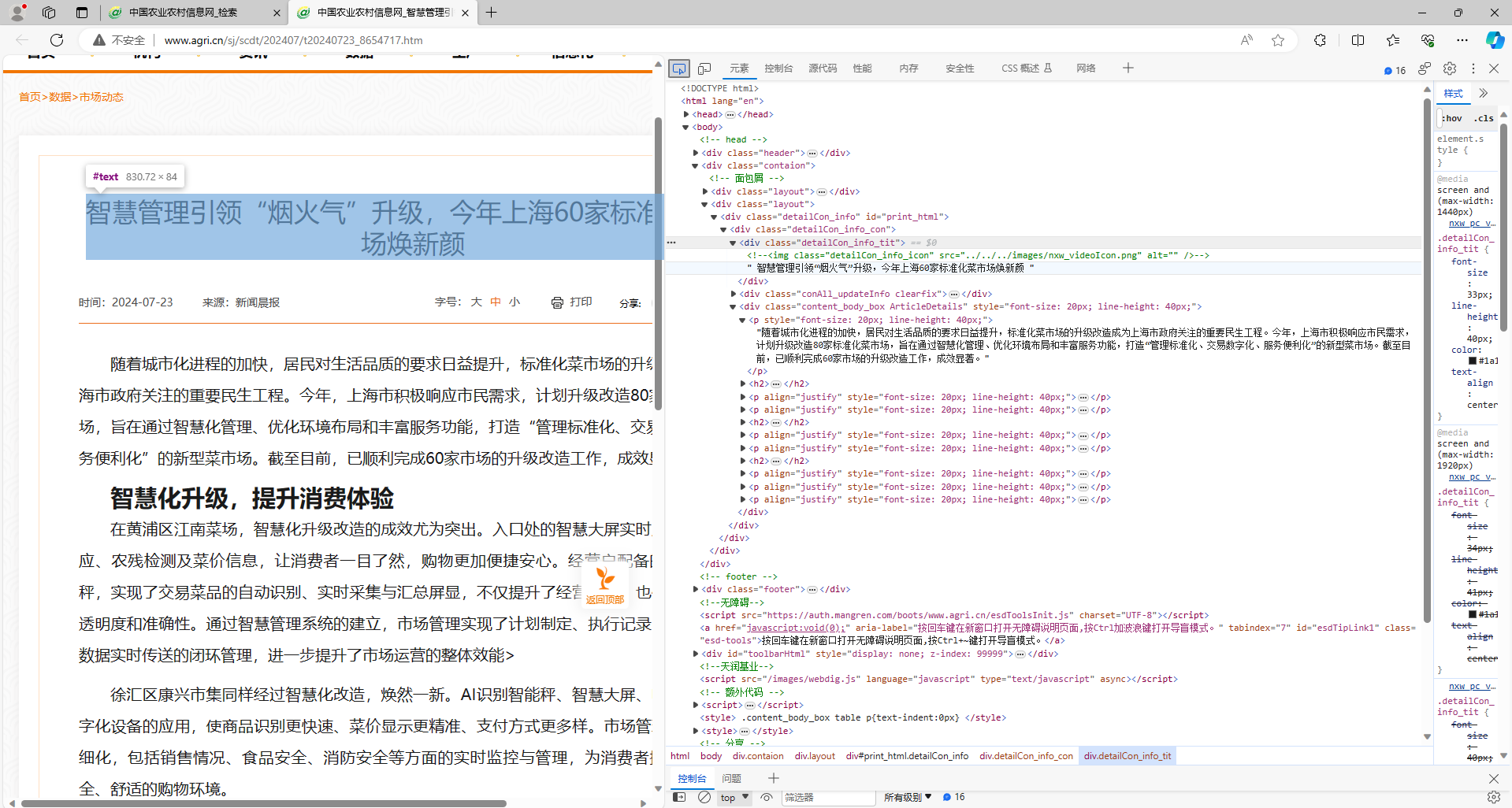Click the 市场动态 breadcrumb link
Image resolution: width=1512 pixels, height=808 pixels.
(101, 97)
